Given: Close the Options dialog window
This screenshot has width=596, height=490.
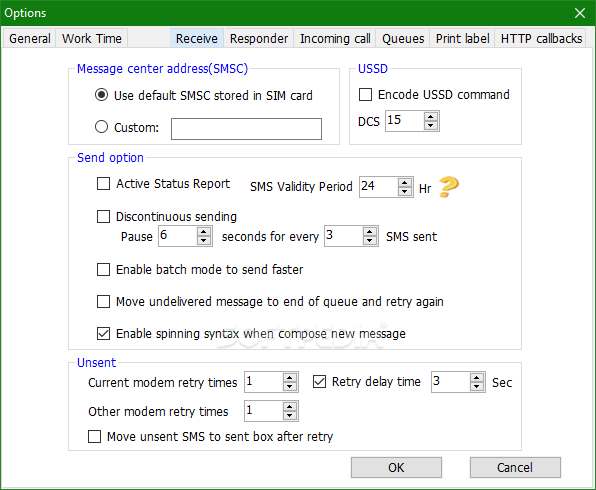Looking at the screenshot, I should point(580,13).
